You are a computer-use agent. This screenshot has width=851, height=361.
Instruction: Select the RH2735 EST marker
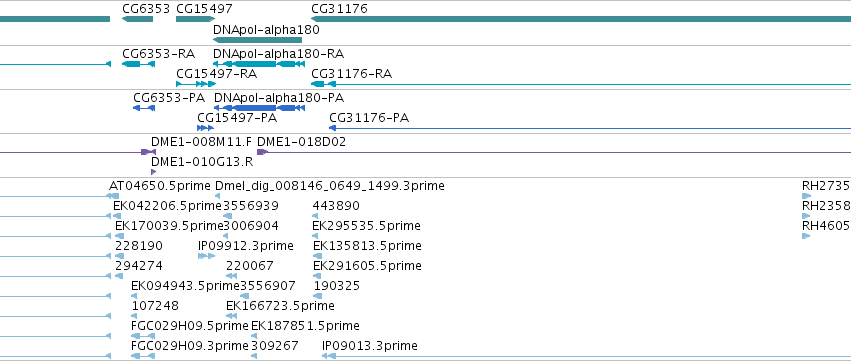pyautogui.click(x=806, y=196)
